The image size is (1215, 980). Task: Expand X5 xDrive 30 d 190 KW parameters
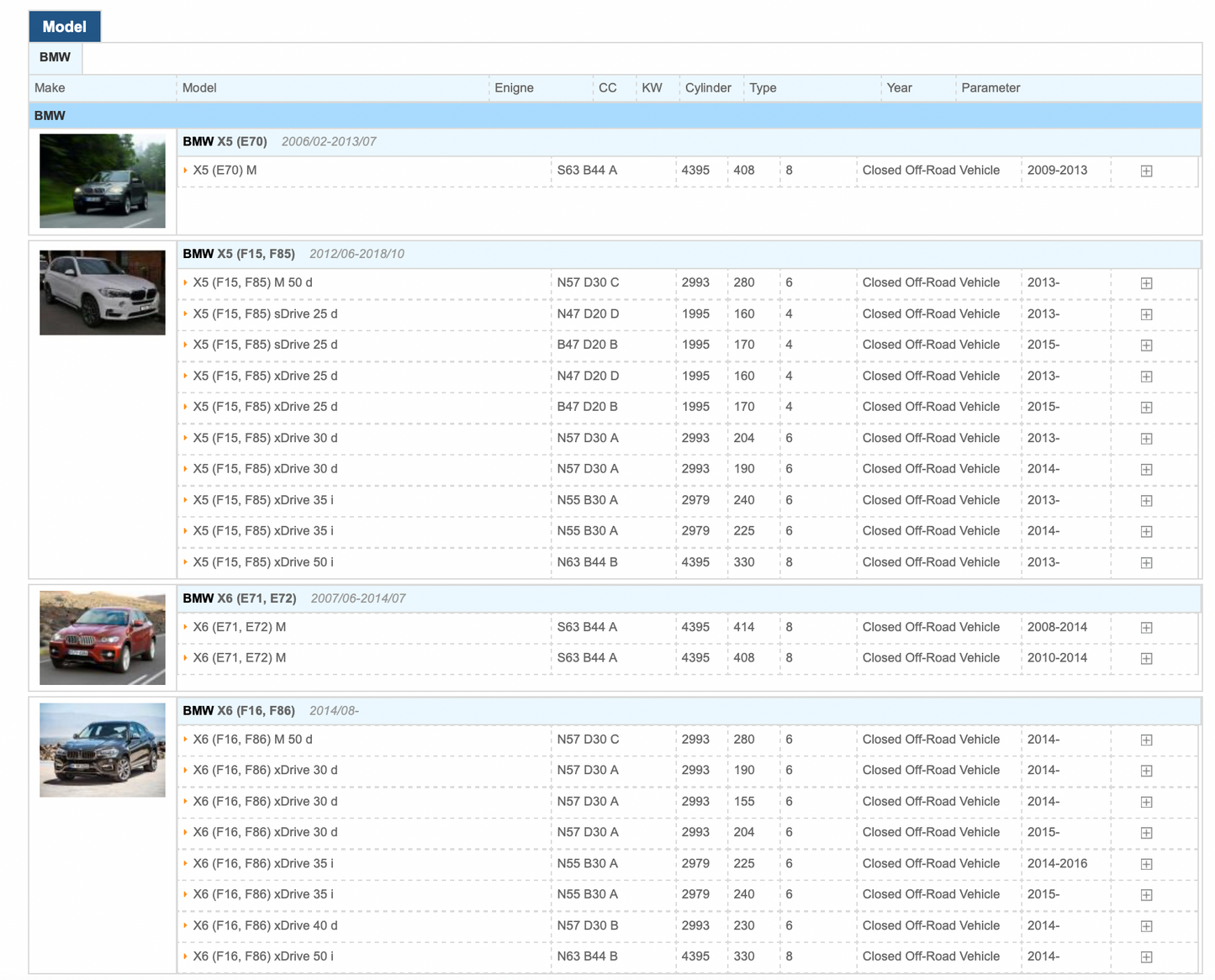1146,470
